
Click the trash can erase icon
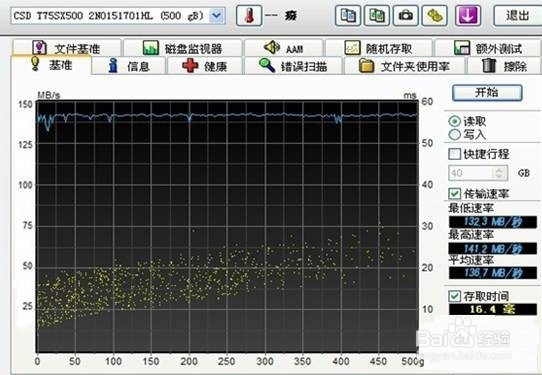point(489,65)
